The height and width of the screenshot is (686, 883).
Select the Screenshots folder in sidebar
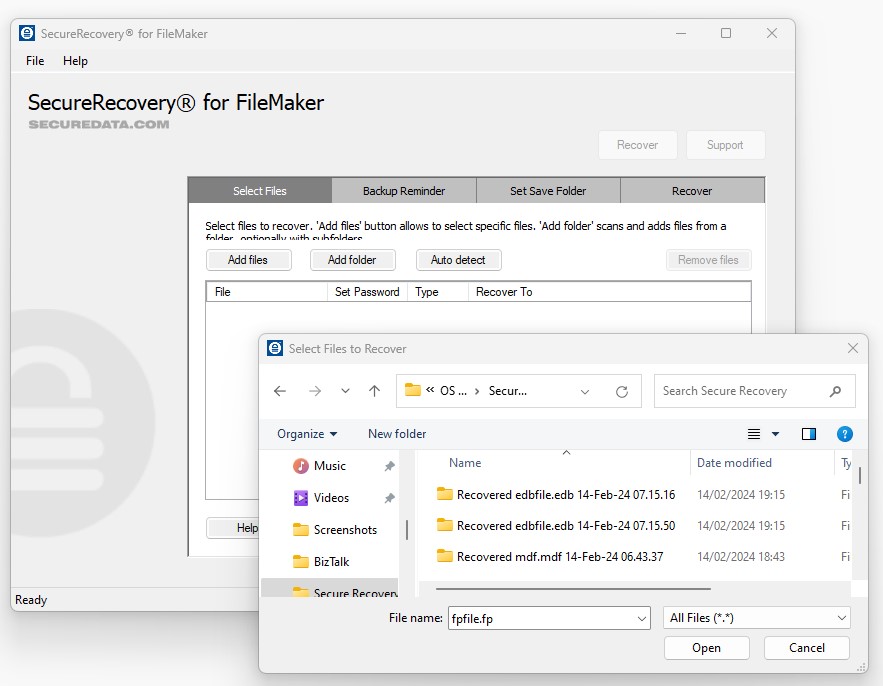click(345, 530)
